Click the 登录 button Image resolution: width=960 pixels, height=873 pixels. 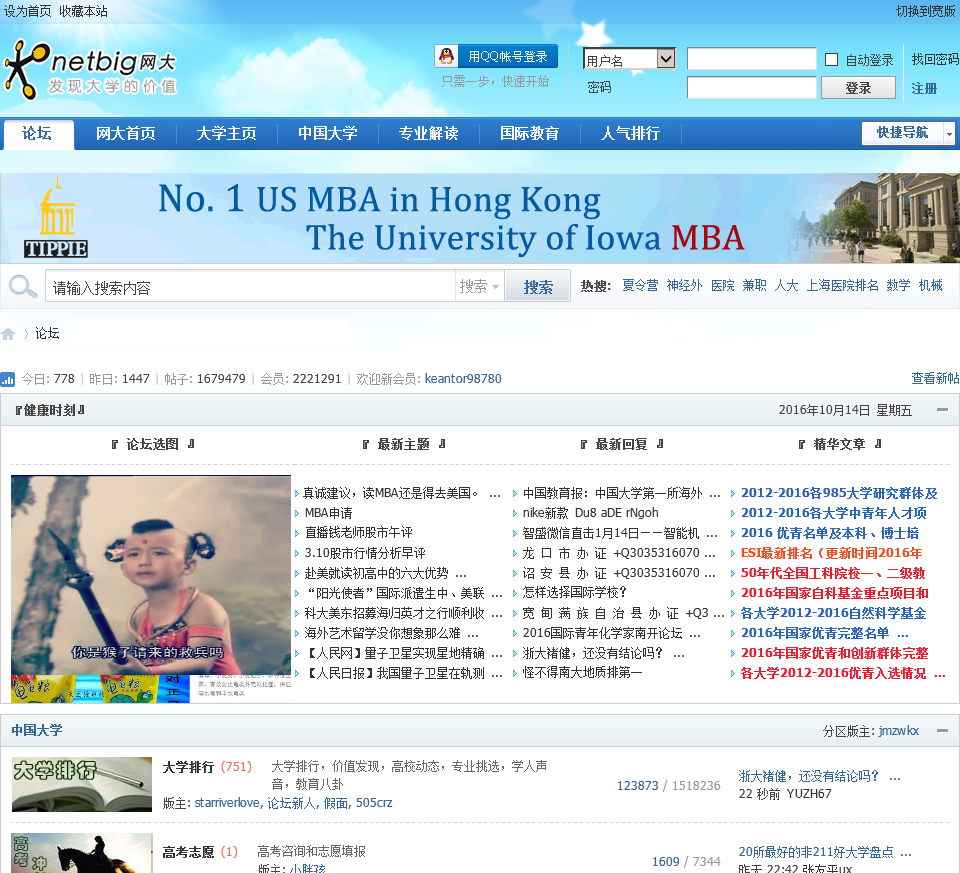point(858,88)
